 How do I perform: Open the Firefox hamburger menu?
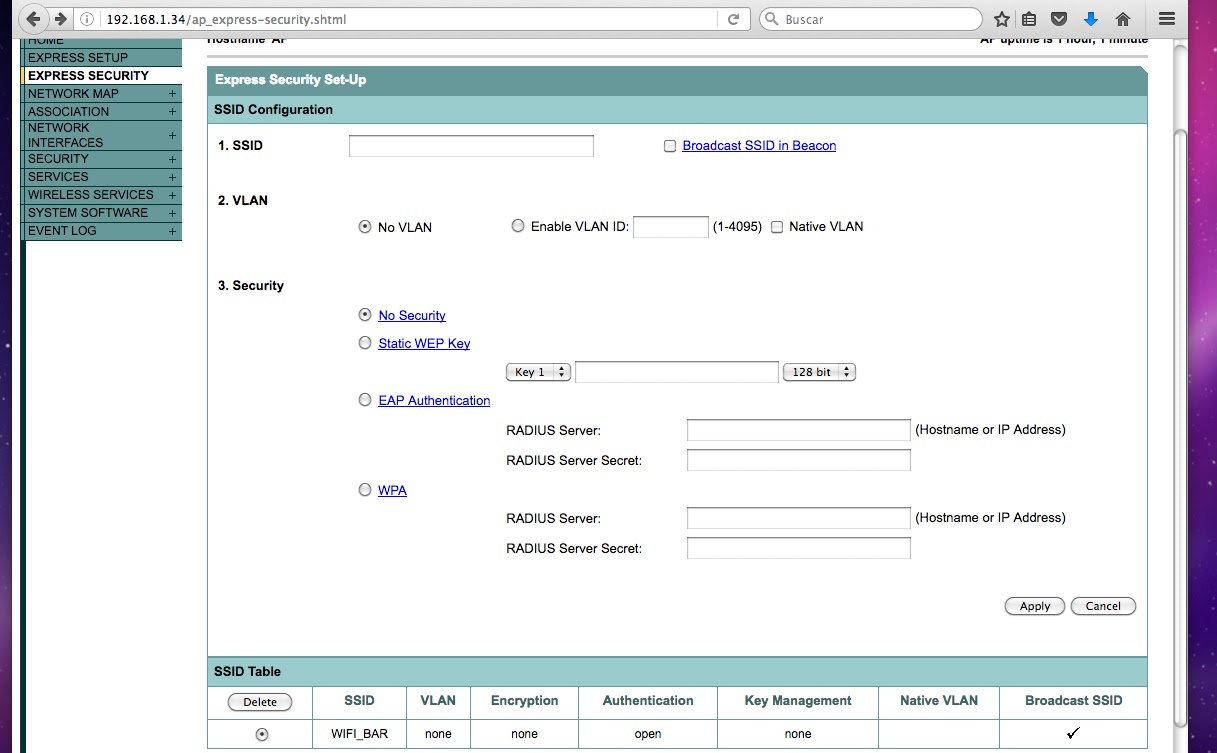click(1166, 18)
